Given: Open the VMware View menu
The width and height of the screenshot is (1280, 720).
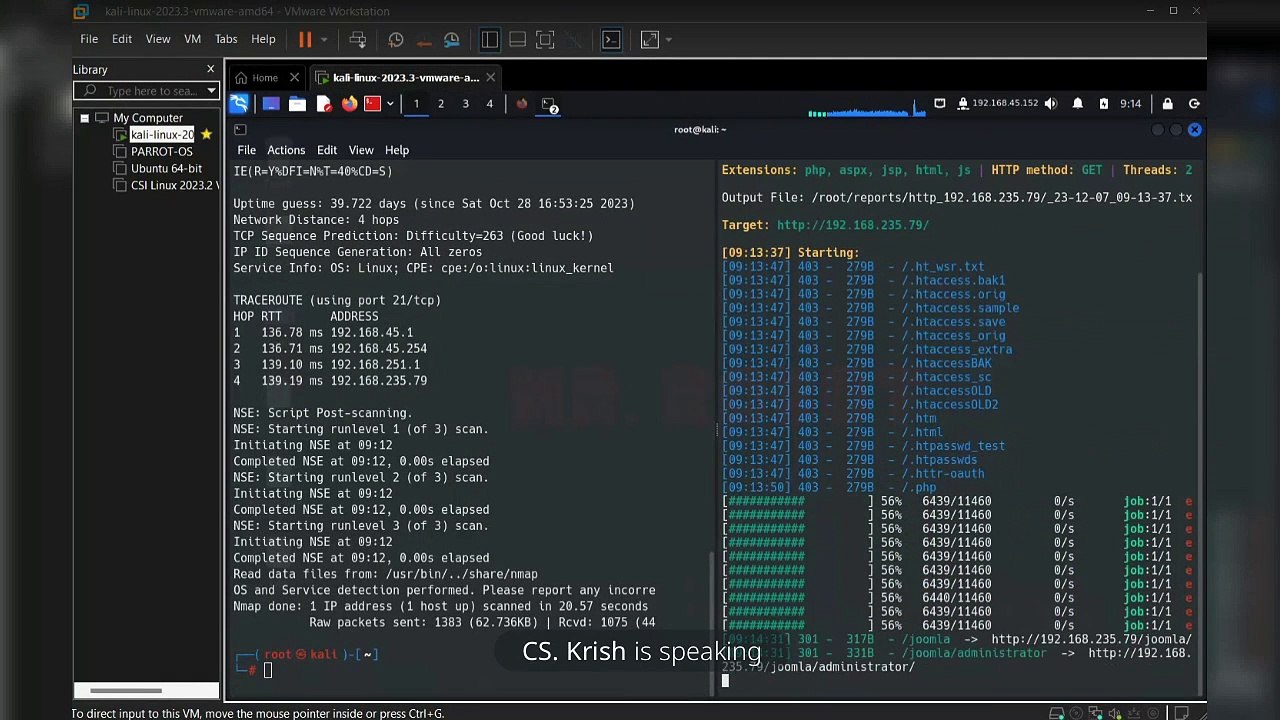Looking at the screenshot, I should 158,39.
